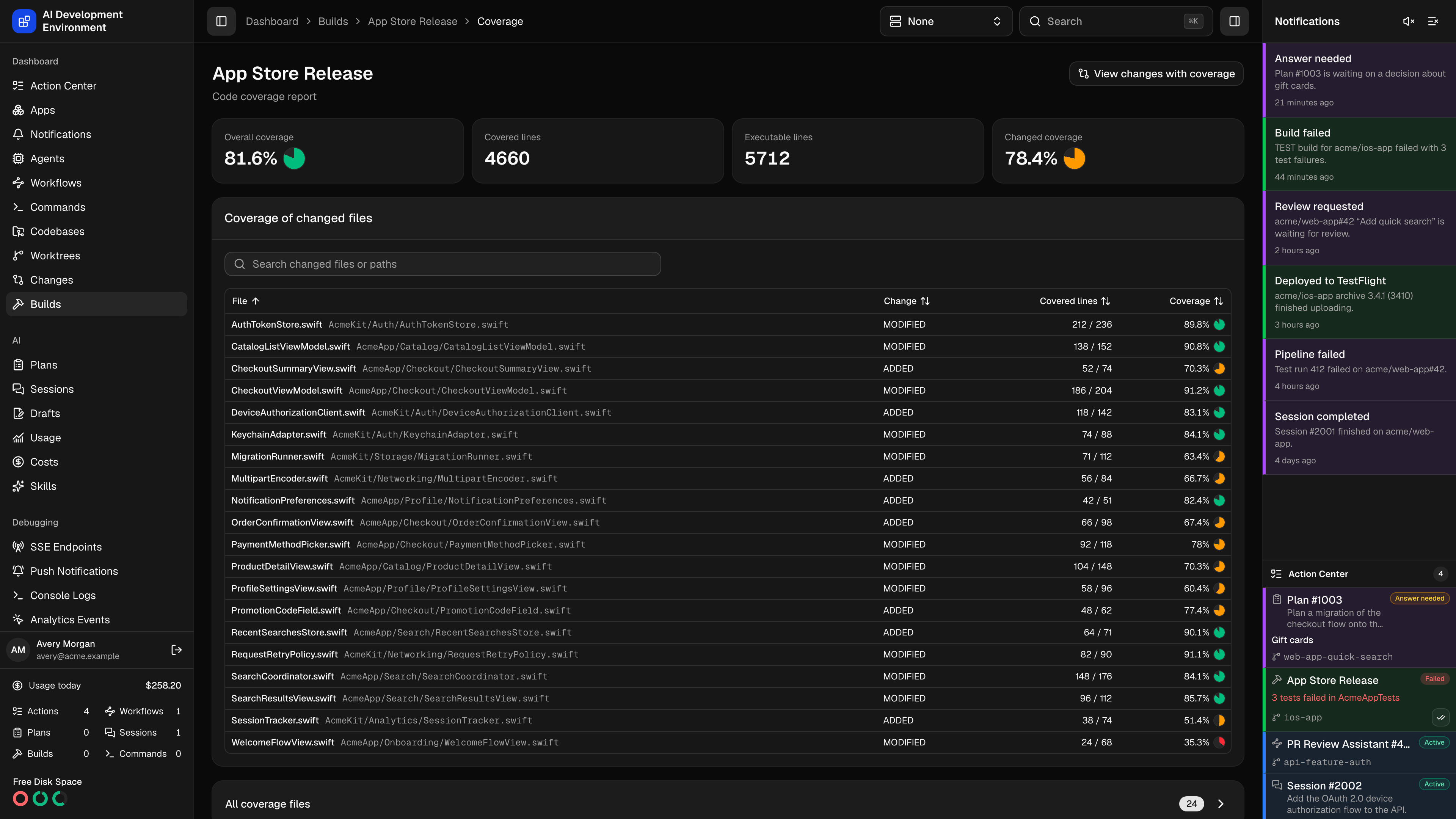Open Sessions page from sidebar
1456x819 pixels.
point(97,389)
